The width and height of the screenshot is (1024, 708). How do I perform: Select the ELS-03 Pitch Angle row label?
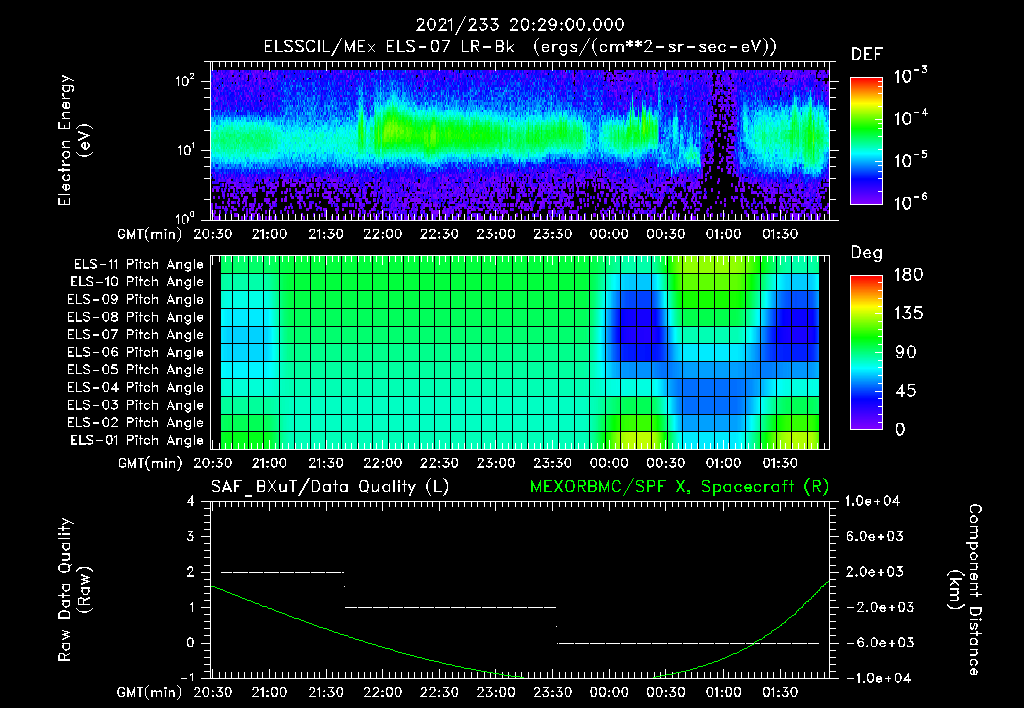136,405
